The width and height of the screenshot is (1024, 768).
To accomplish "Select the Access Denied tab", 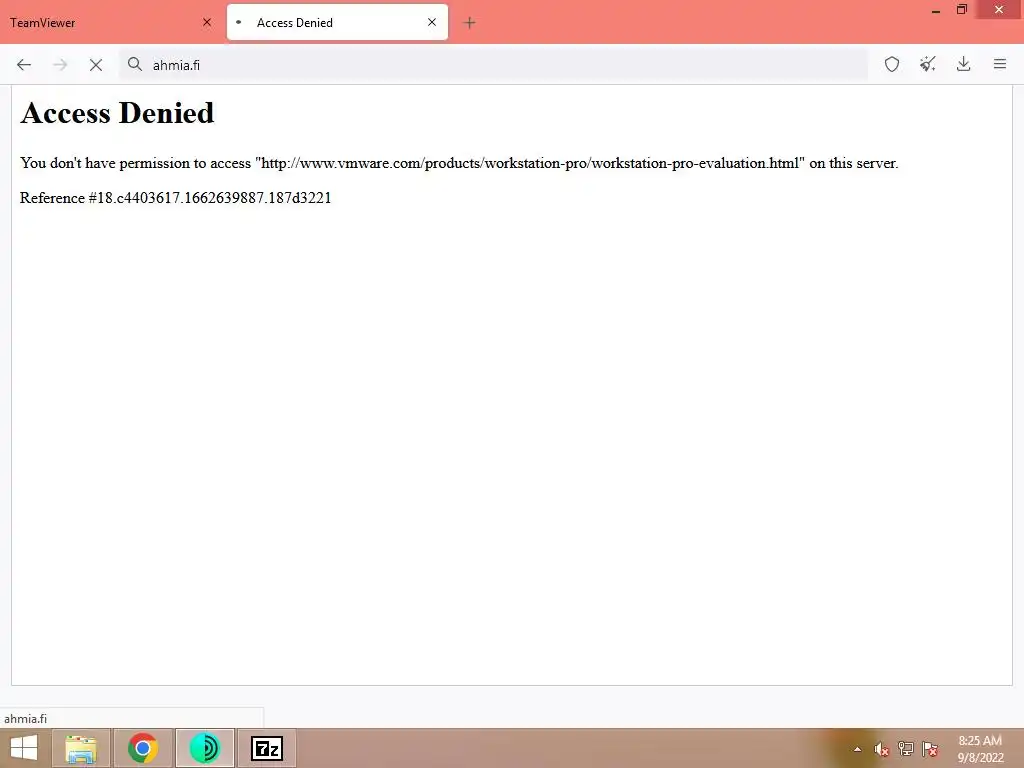I will 337,22.
